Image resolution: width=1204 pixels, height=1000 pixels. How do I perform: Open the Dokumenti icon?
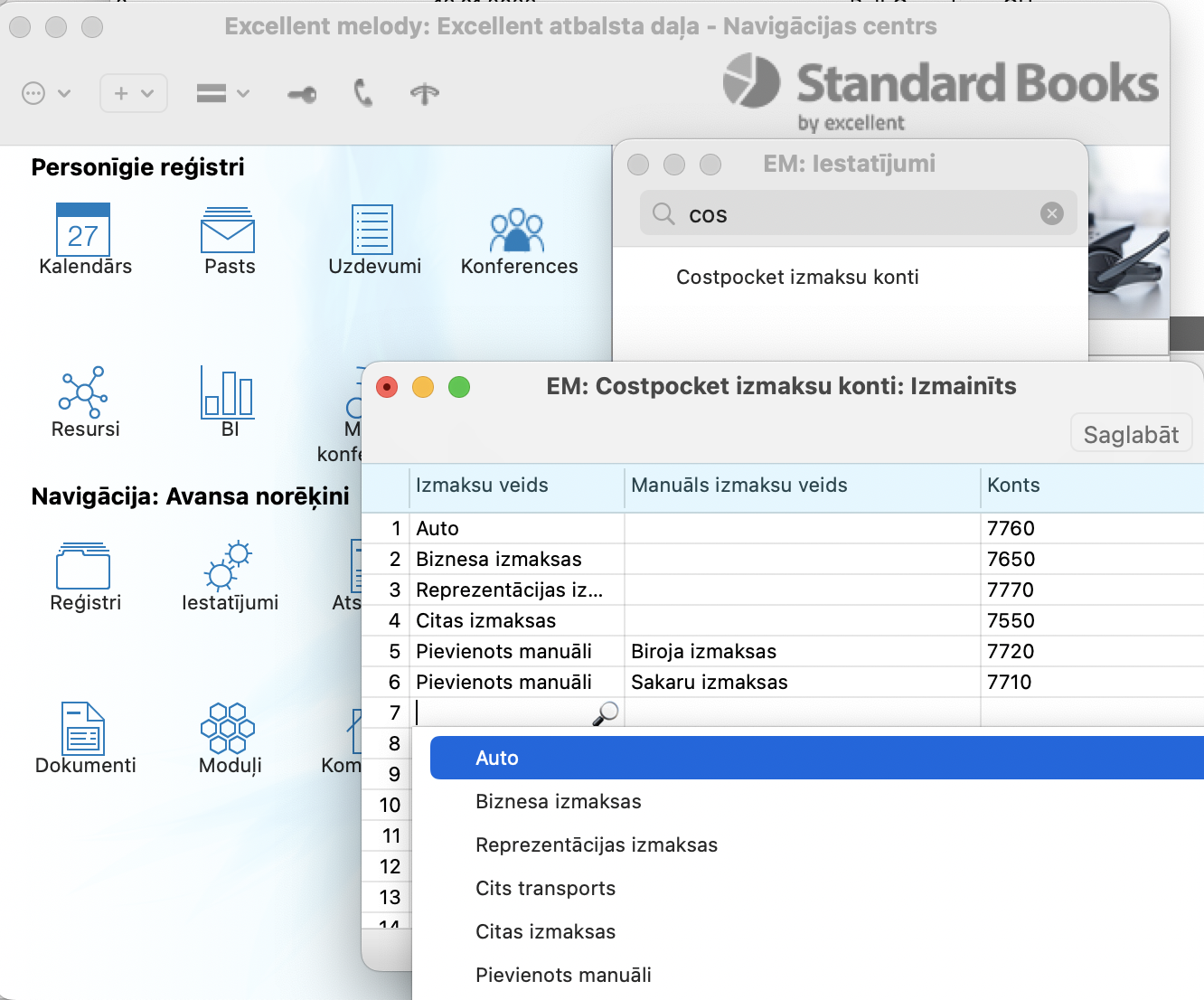pyautogui.click(x=83, y=731)
